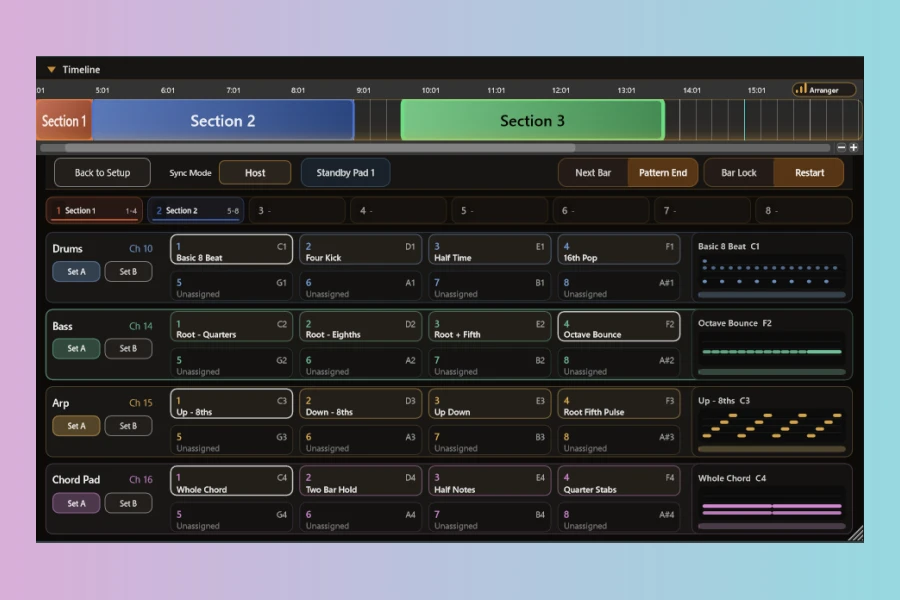
Task: Select the Section 3 timeline block
Action: (x=532, y=121)
